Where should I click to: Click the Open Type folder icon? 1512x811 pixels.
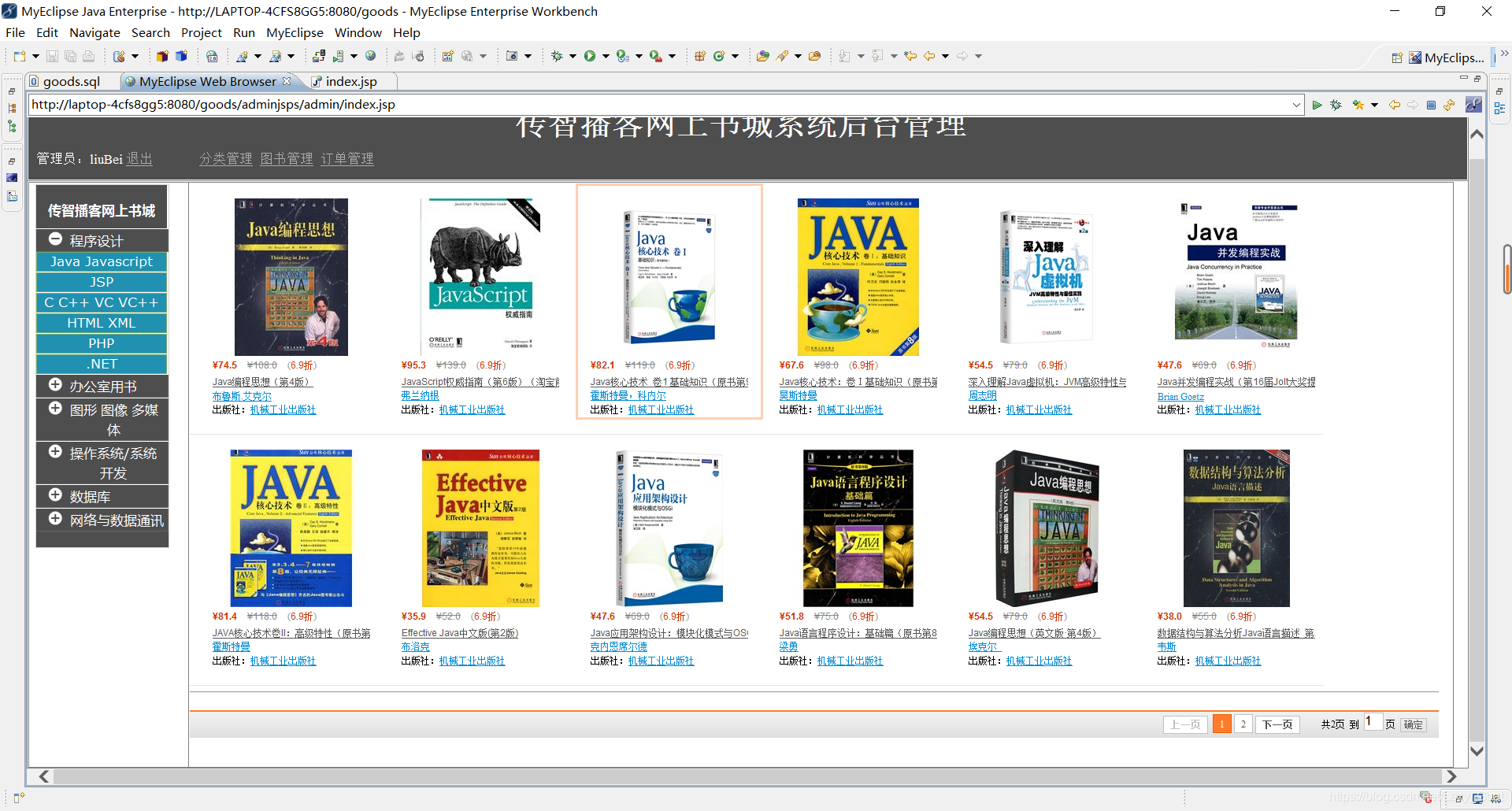762,56
